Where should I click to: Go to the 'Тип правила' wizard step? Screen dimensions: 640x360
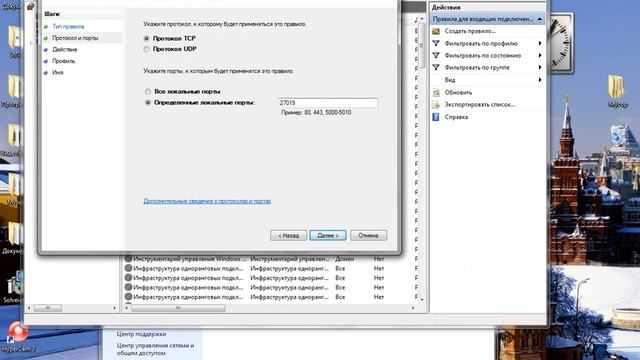click(x=68, y=27)
